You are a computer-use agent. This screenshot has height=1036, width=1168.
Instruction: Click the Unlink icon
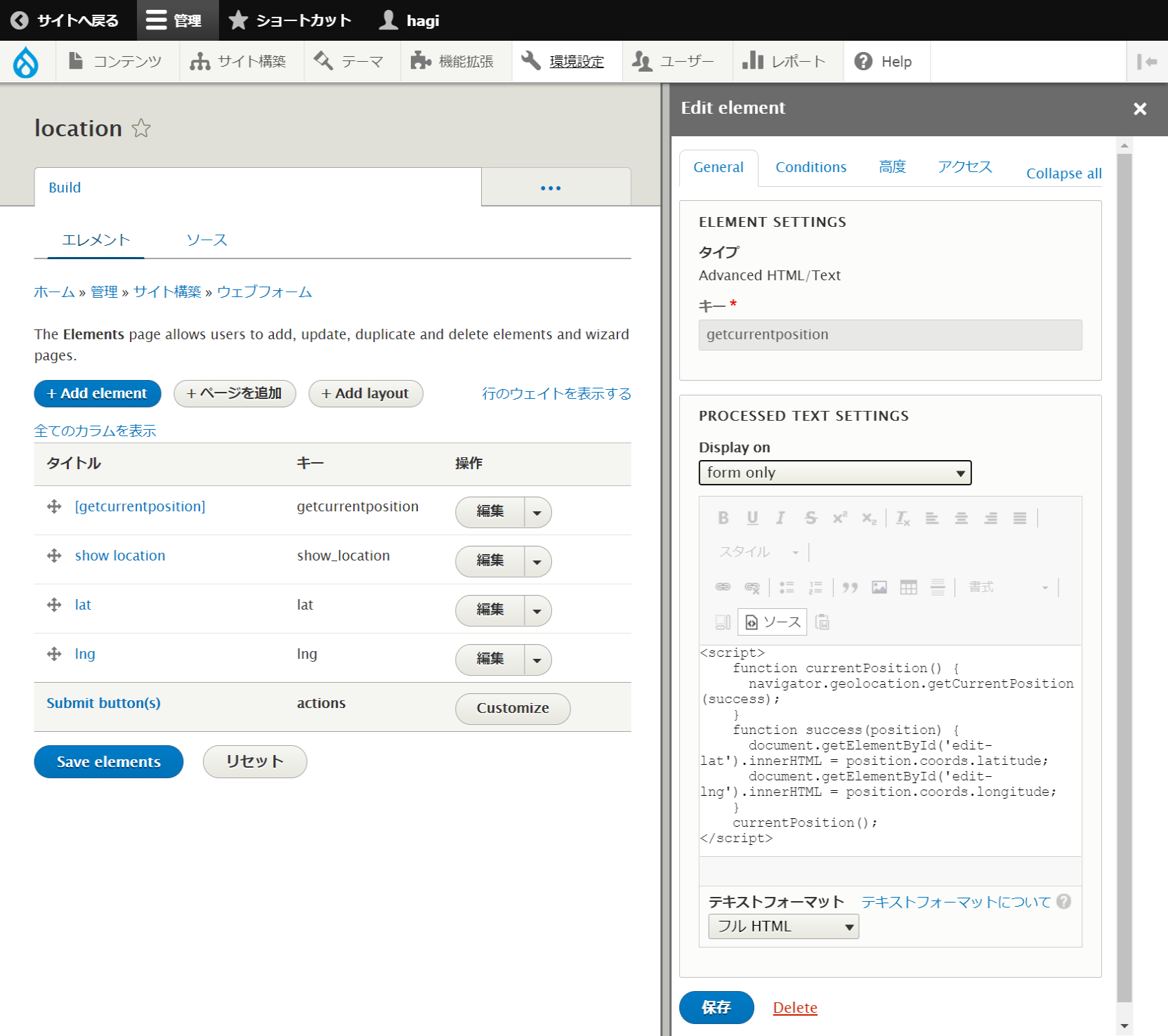[752, 587]
